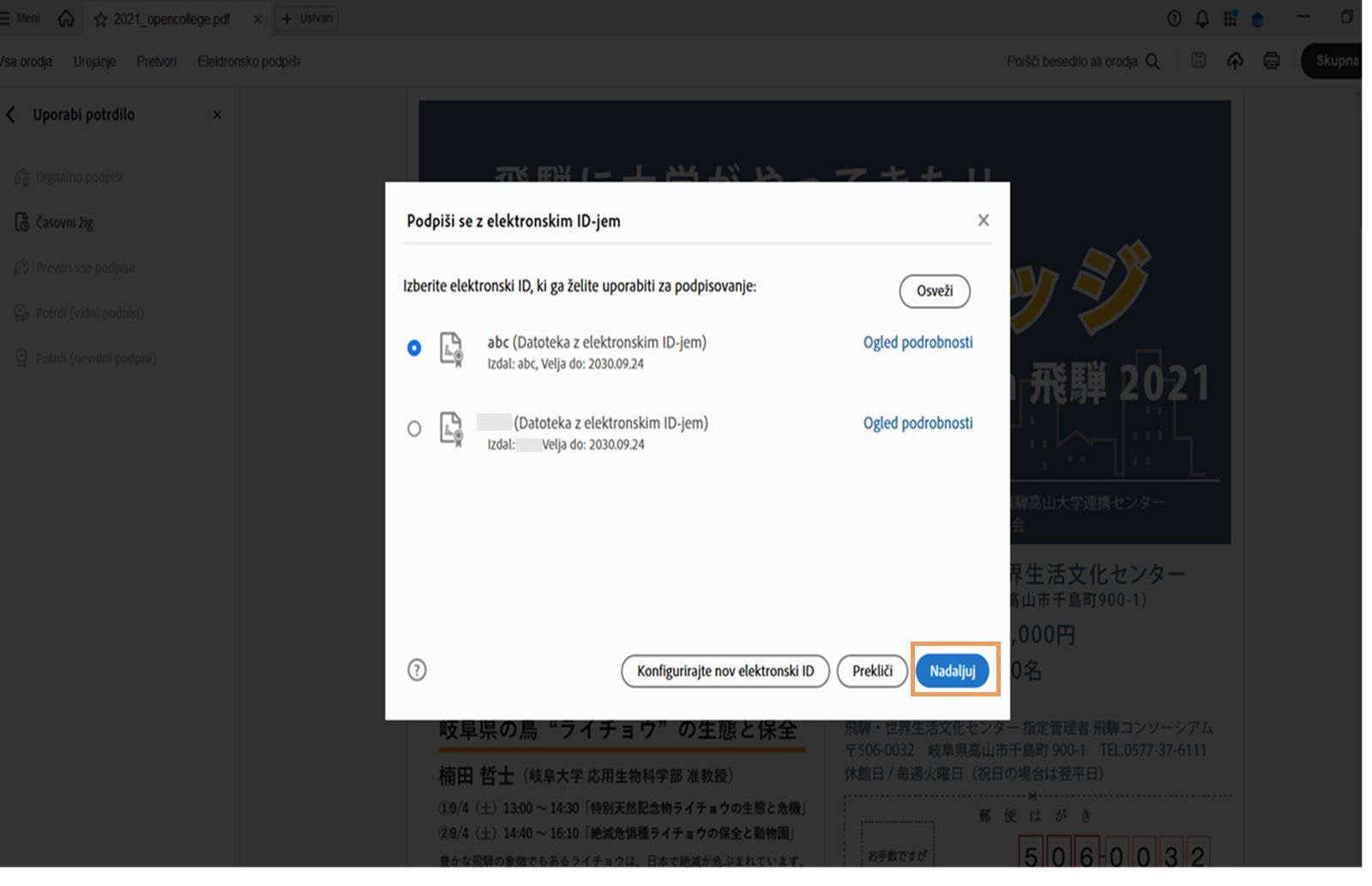Click the Home icon in the title bar
1372x886 pixels.
point(66,18)
